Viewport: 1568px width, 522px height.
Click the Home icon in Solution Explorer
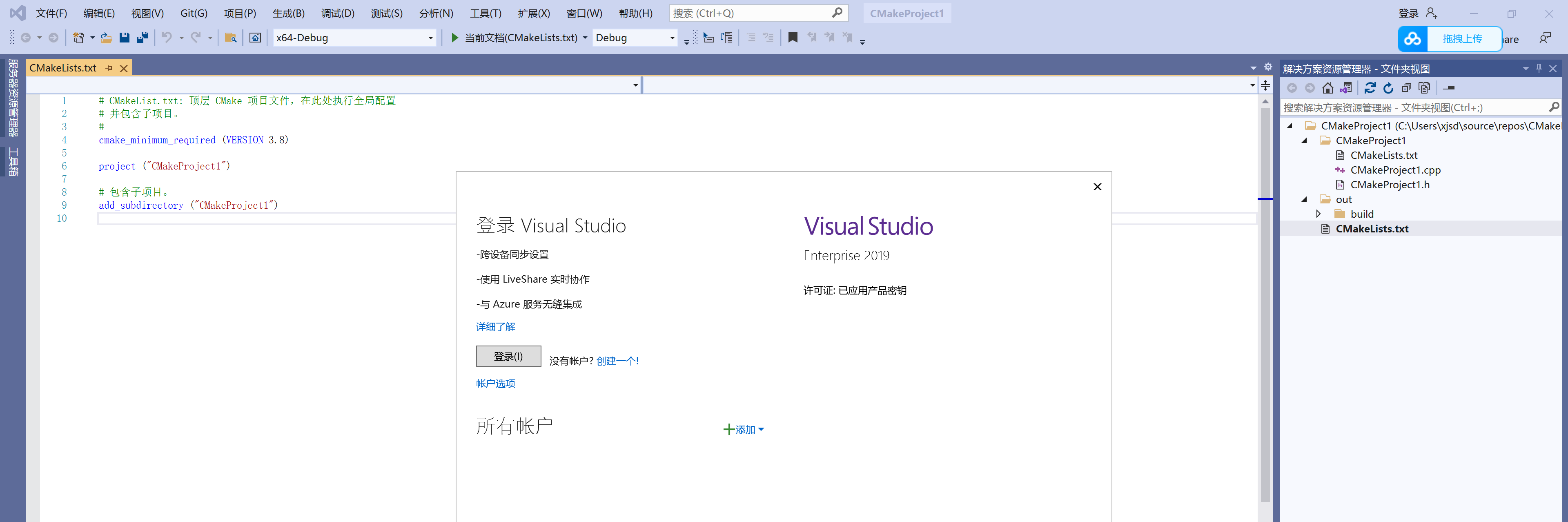pos(1327,88)
